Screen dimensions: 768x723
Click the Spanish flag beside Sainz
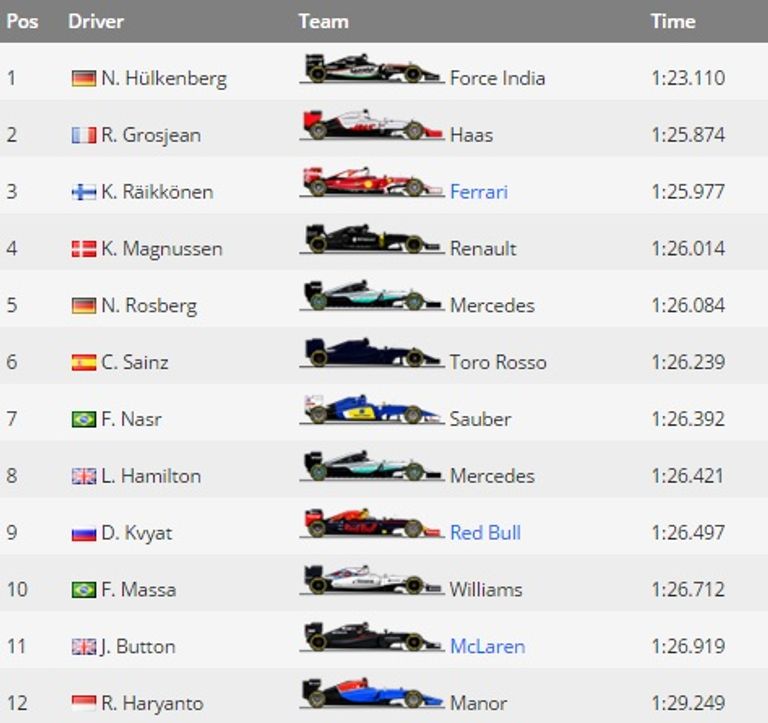84,362
